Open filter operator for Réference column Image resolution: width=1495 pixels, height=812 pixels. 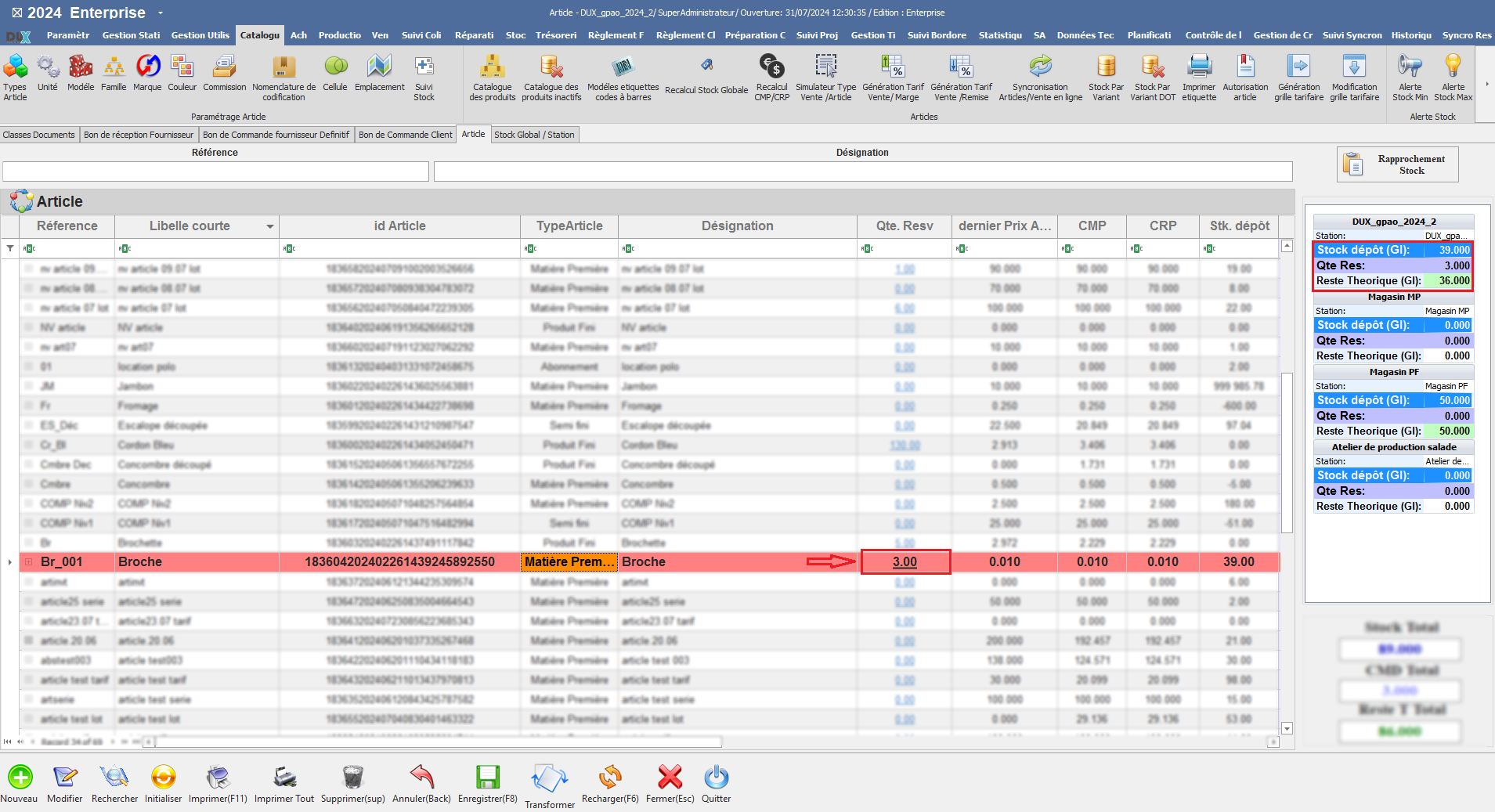(29, 248)
